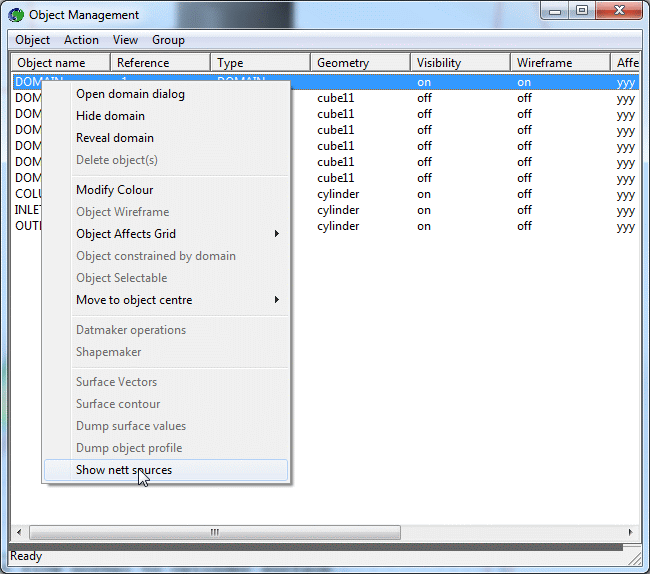650x574 pixels.
Task: Click 'Show nett sources' menu item
Action: click(x=124, y=470)
